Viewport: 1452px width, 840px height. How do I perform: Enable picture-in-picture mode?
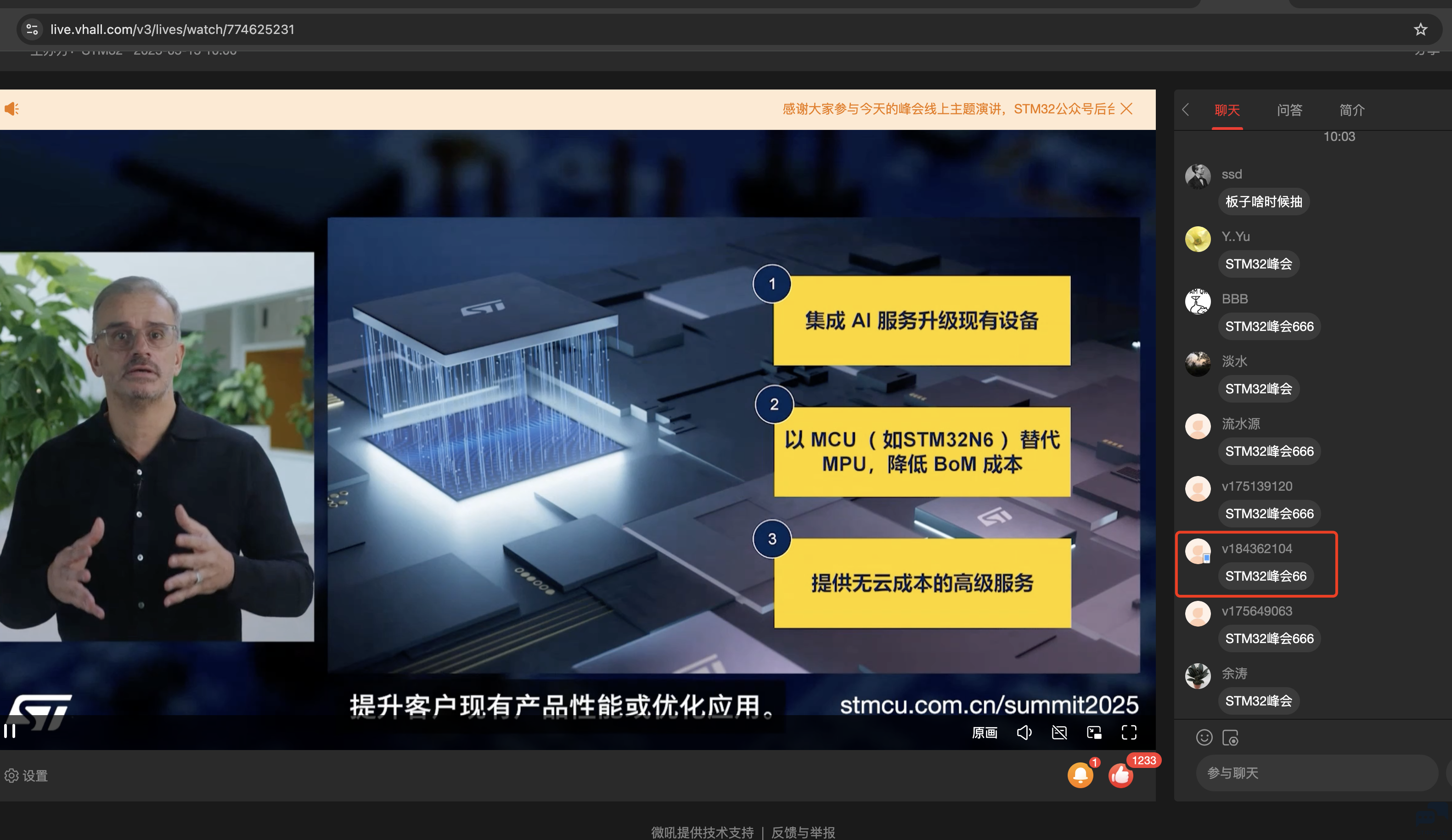coord(1094,732)
